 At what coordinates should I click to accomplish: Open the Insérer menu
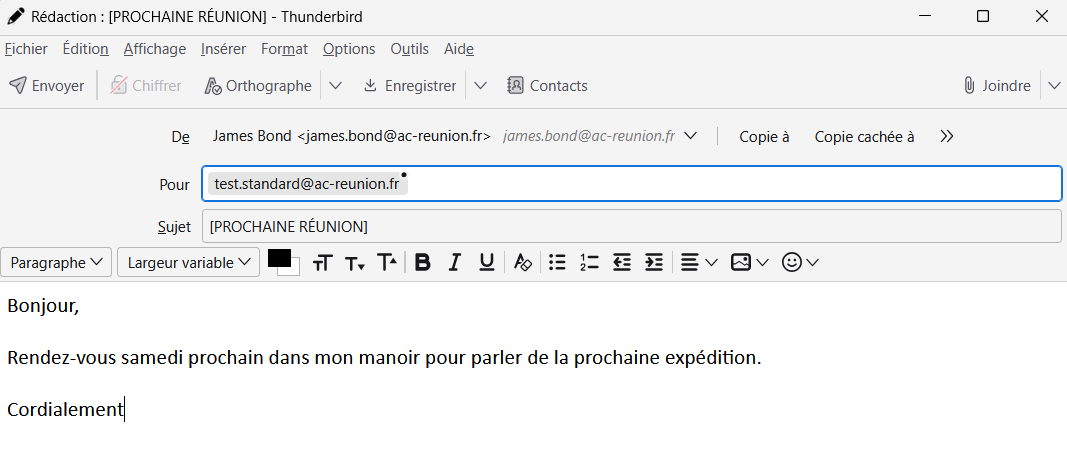[x=223, y=49]
